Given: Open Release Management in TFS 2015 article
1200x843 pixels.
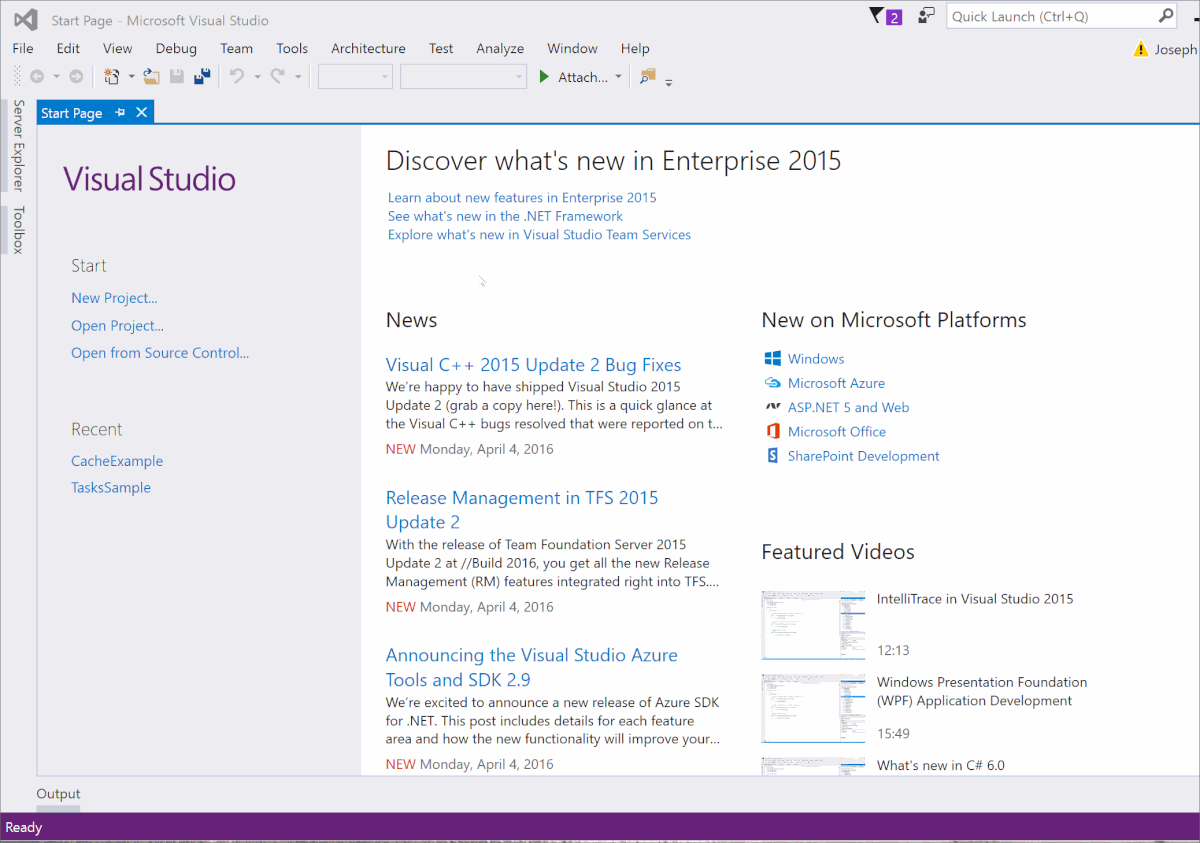Looking at the screenshot, I should (x=522, y=510).
